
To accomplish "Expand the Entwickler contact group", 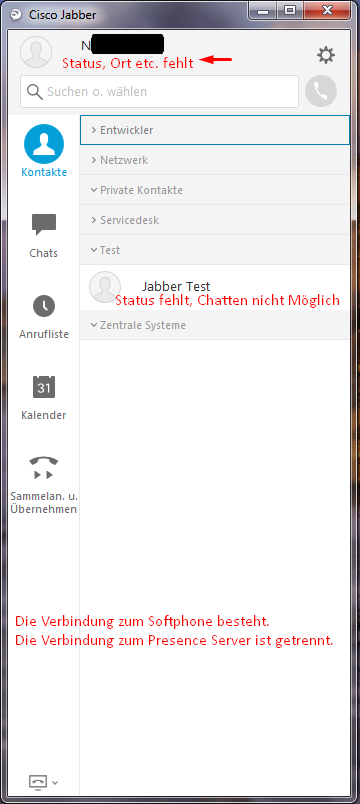I will [215, 130].
